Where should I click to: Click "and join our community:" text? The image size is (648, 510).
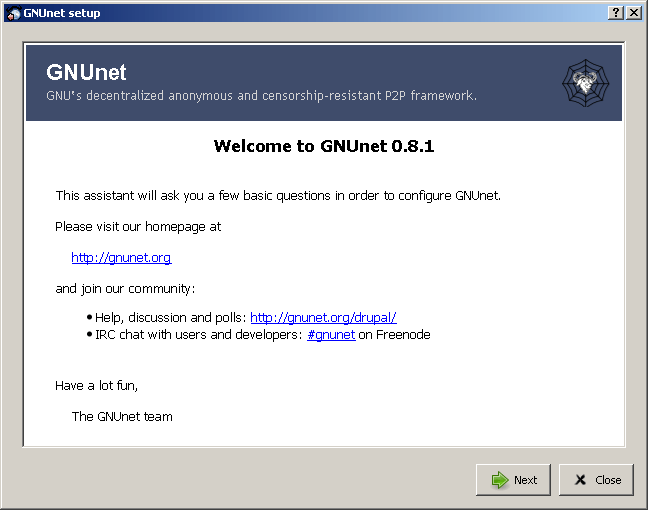pyautogui.click(x=125, y=288)
